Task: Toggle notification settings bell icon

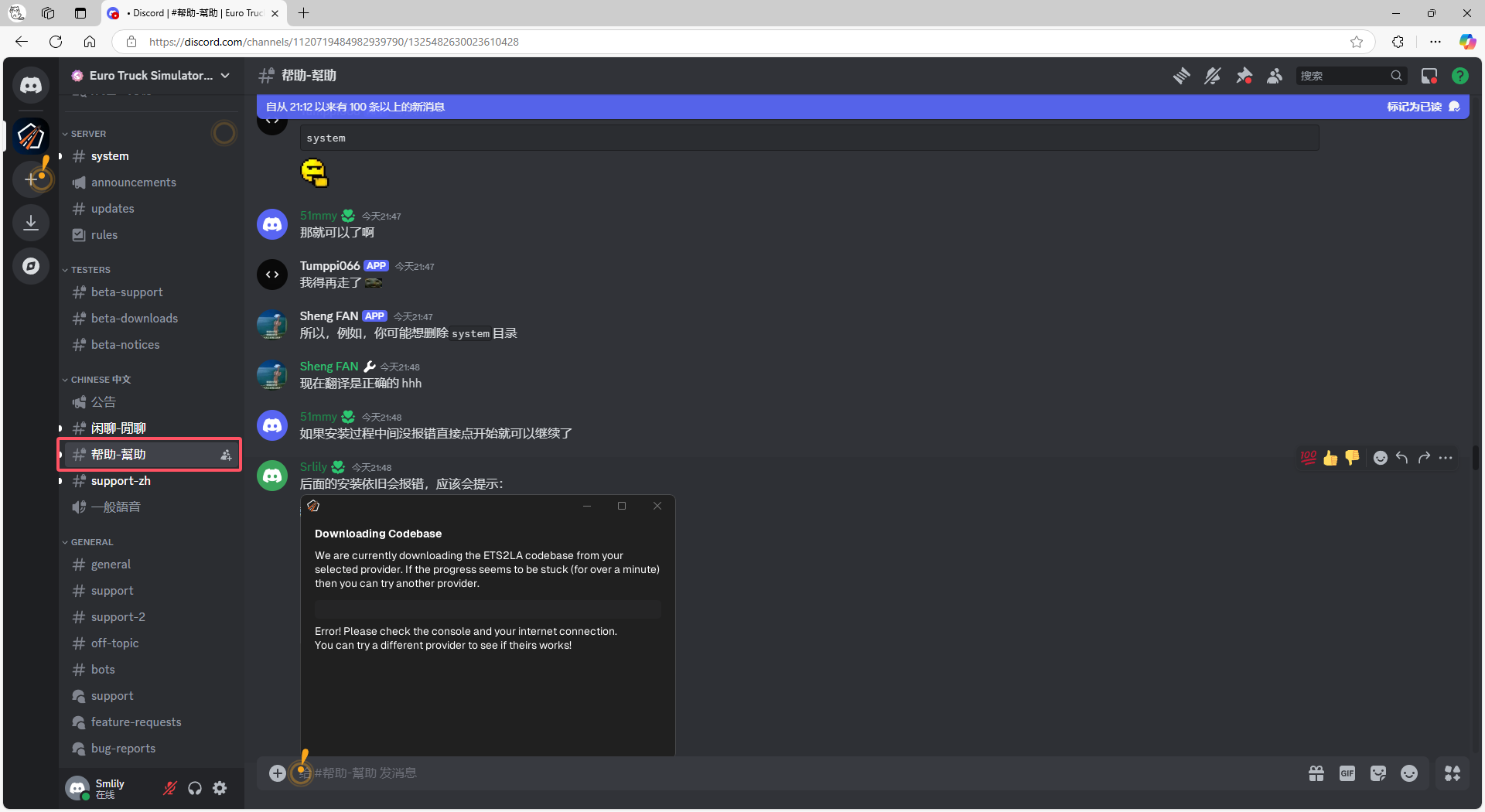Action: click(x=1212, y=76)
